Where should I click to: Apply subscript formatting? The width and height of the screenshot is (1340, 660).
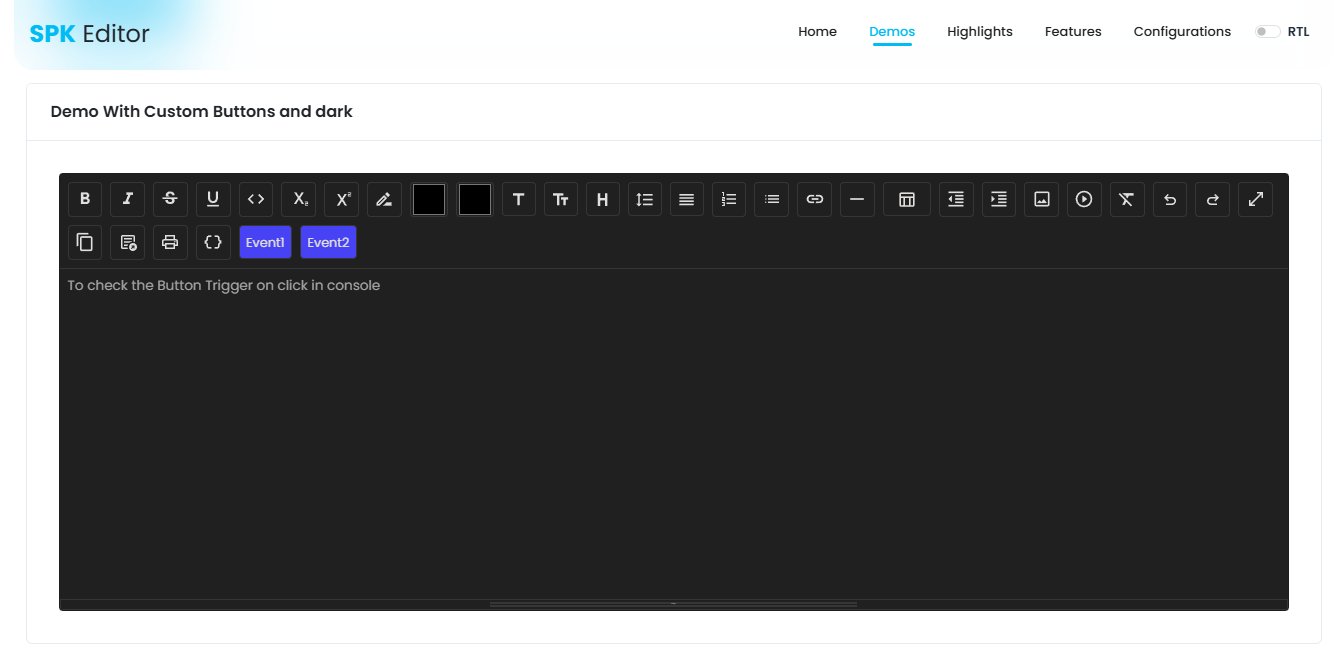click(x=298, y=199)
